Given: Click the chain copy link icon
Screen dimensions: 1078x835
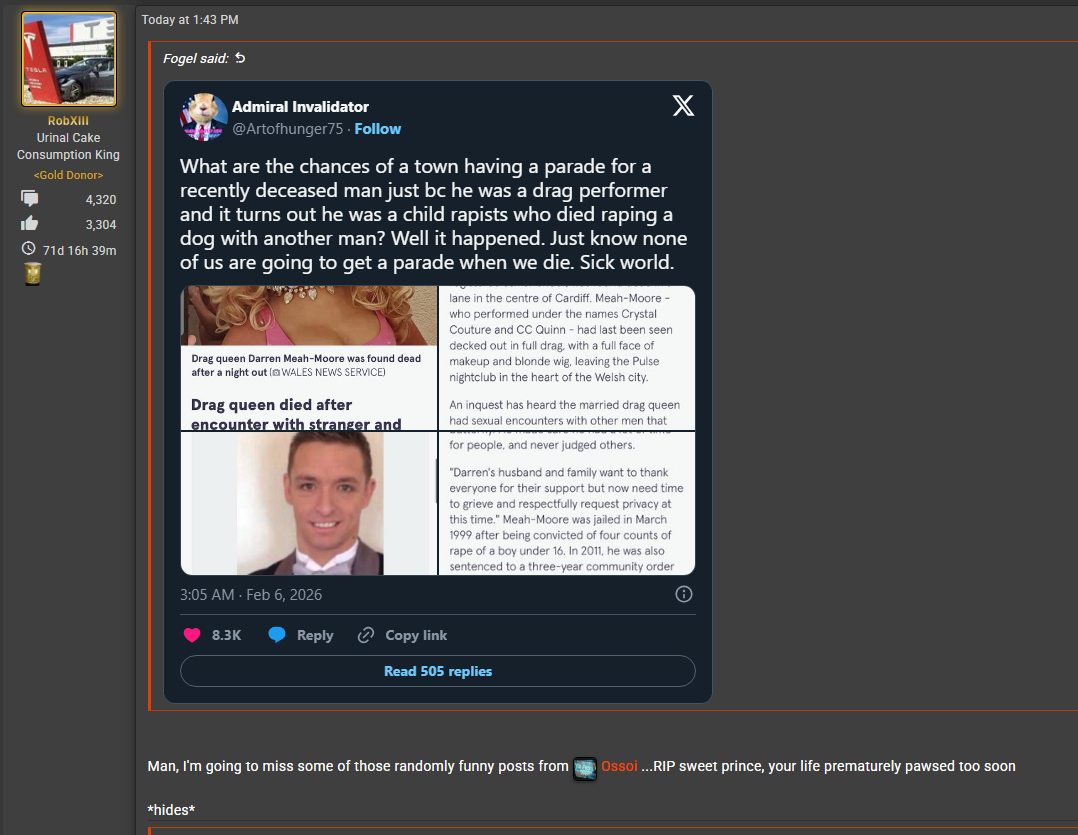Looking at the screenshot, I should click(366, 635).
